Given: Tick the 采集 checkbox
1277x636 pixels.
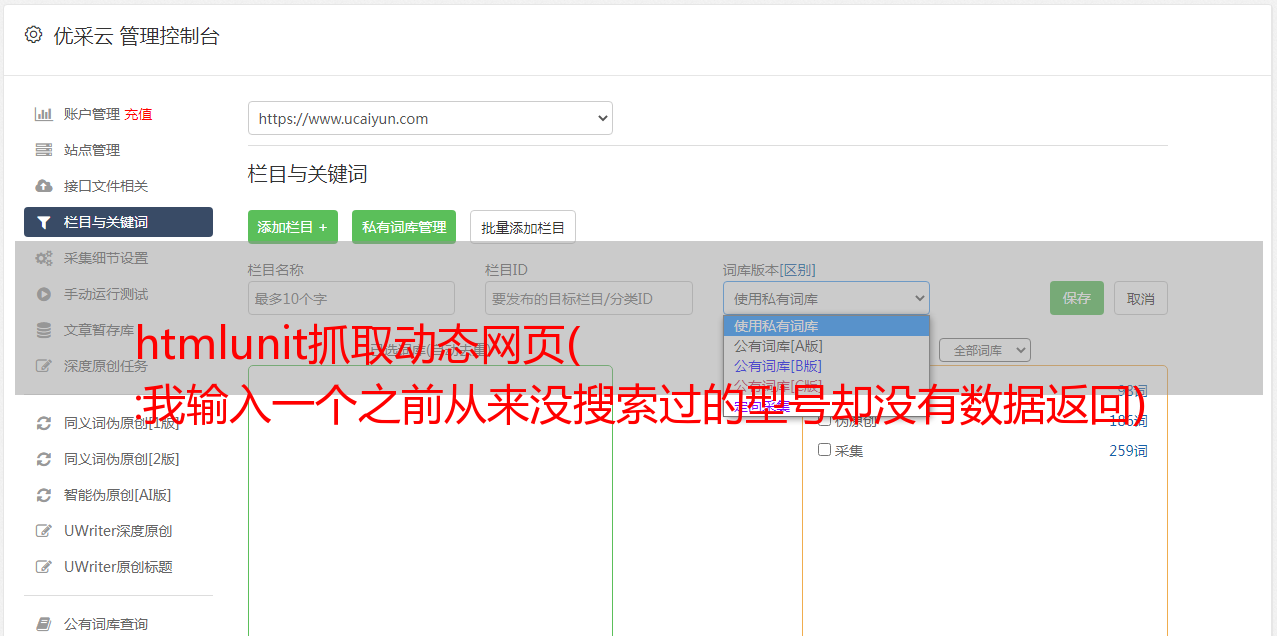Looking at the screenshot, I should (x=824, y=450).
